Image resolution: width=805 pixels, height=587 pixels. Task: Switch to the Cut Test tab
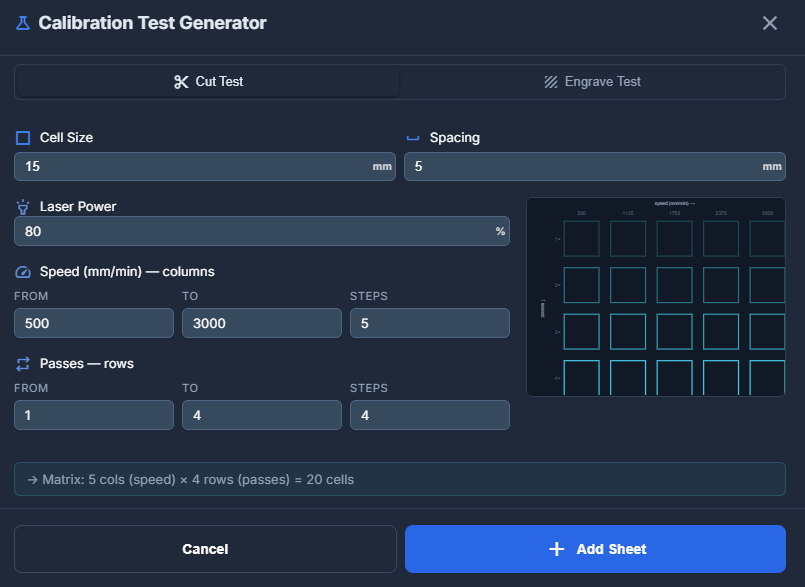click(208, 82)
